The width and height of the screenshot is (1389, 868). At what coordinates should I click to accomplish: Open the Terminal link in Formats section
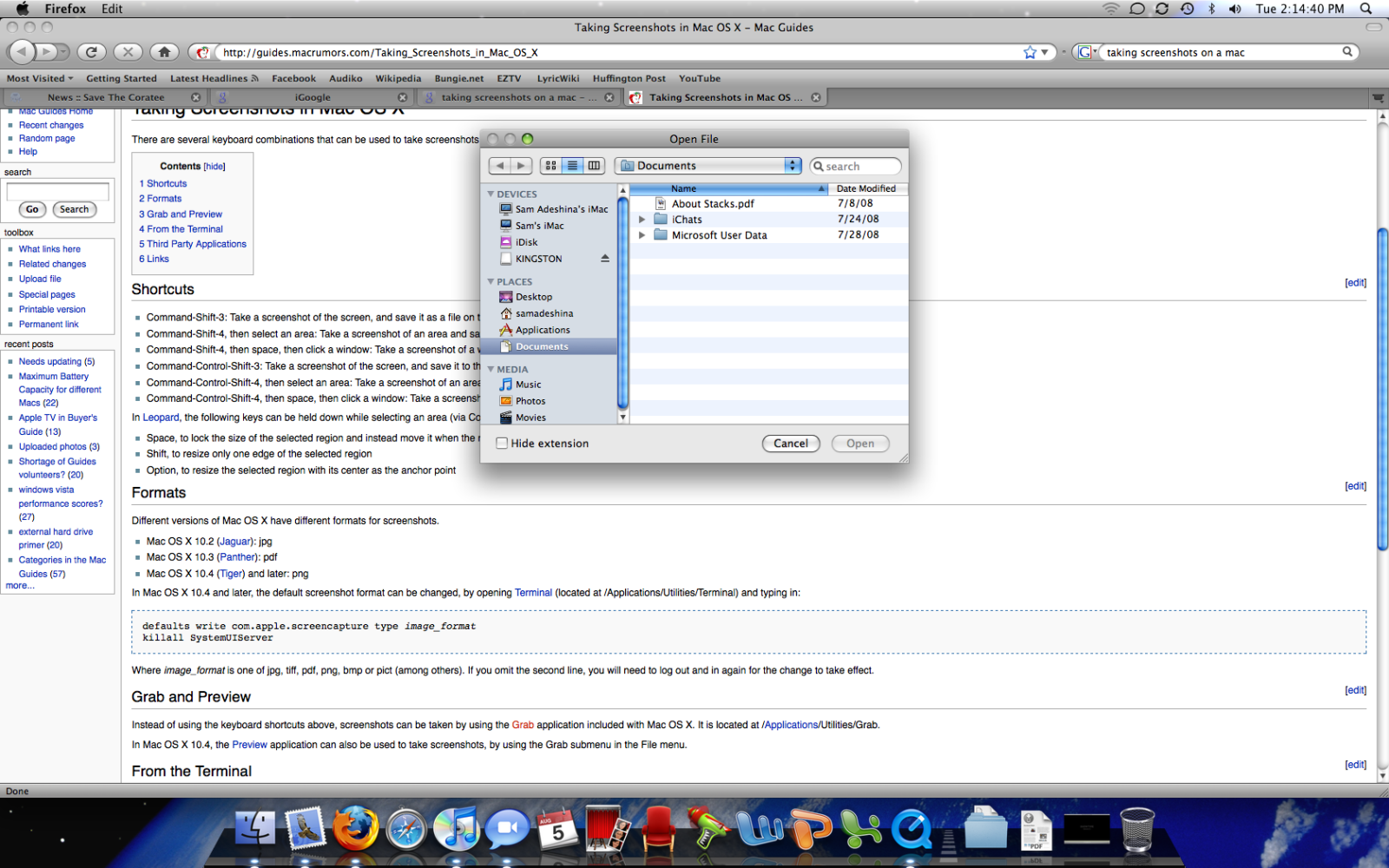coord(533,593)
